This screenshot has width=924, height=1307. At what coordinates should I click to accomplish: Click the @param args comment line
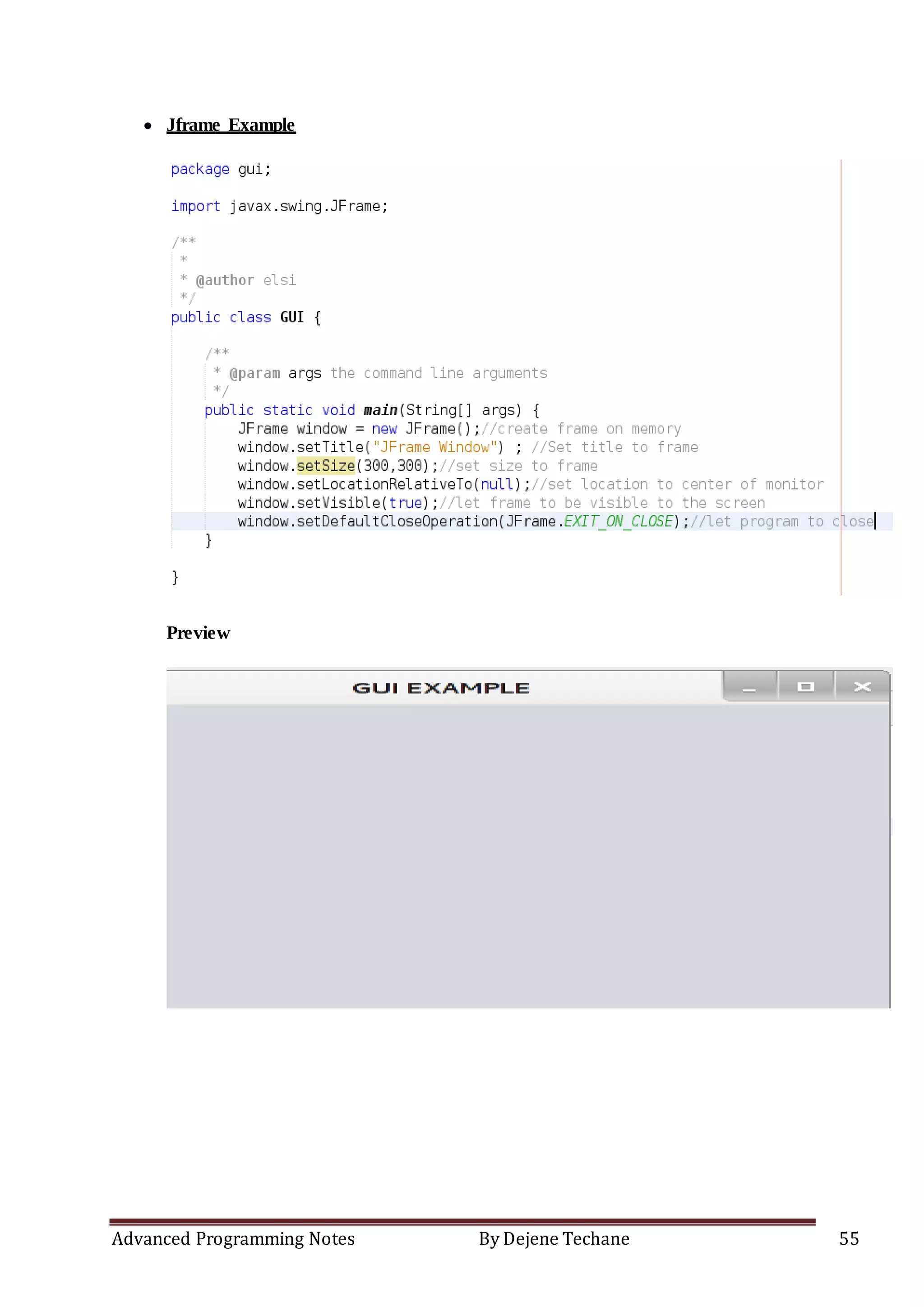pos(380,373)
